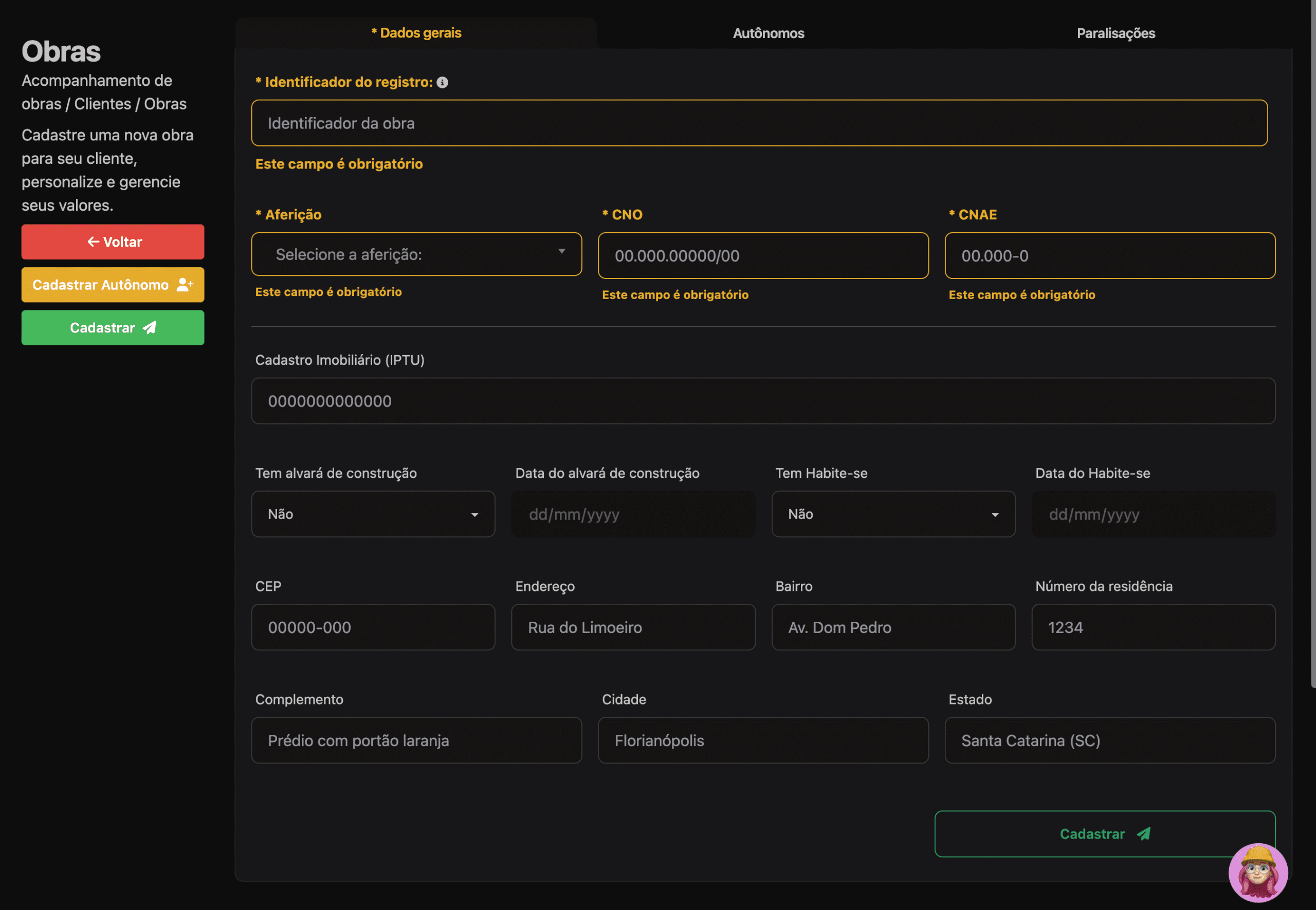Click the info icon beside Identificador do registro
Viewport: 1316px width, 910px height.
coord(442,83)
